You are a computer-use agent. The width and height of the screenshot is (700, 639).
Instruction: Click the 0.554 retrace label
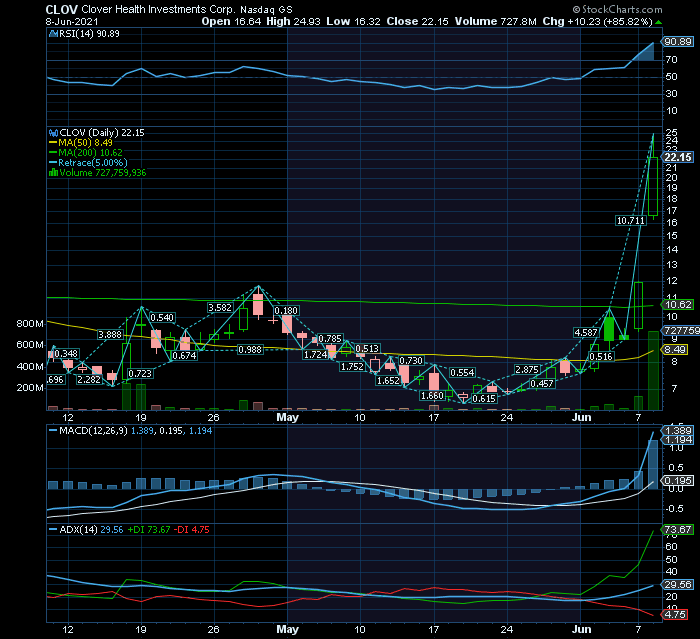tap(462, 372)
